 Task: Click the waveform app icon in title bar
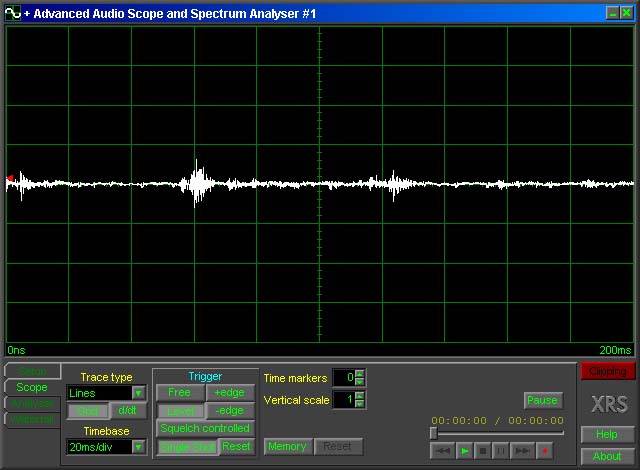pyautogui.click(x=12, y=13)
